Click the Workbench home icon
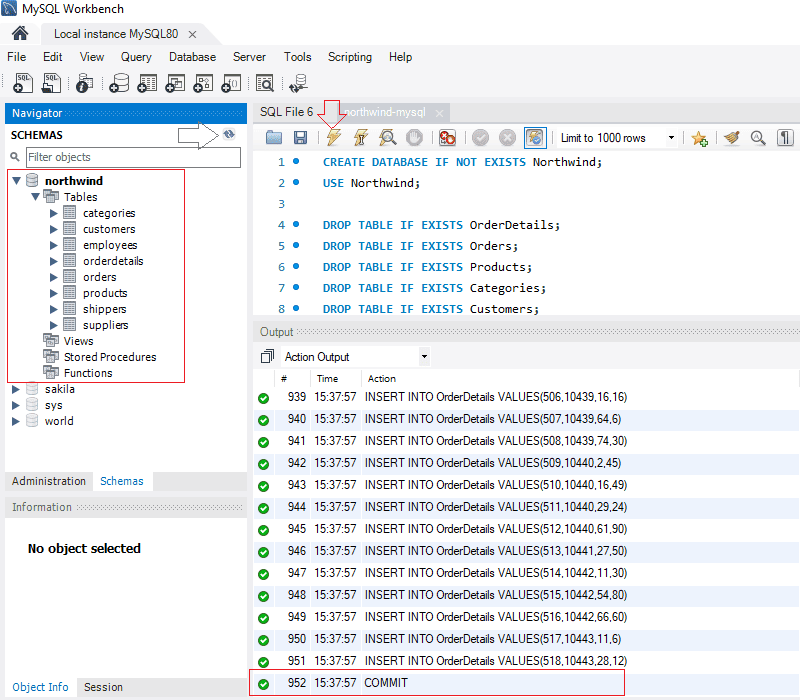This screenshot has height=700, width=800. [19, 33]
